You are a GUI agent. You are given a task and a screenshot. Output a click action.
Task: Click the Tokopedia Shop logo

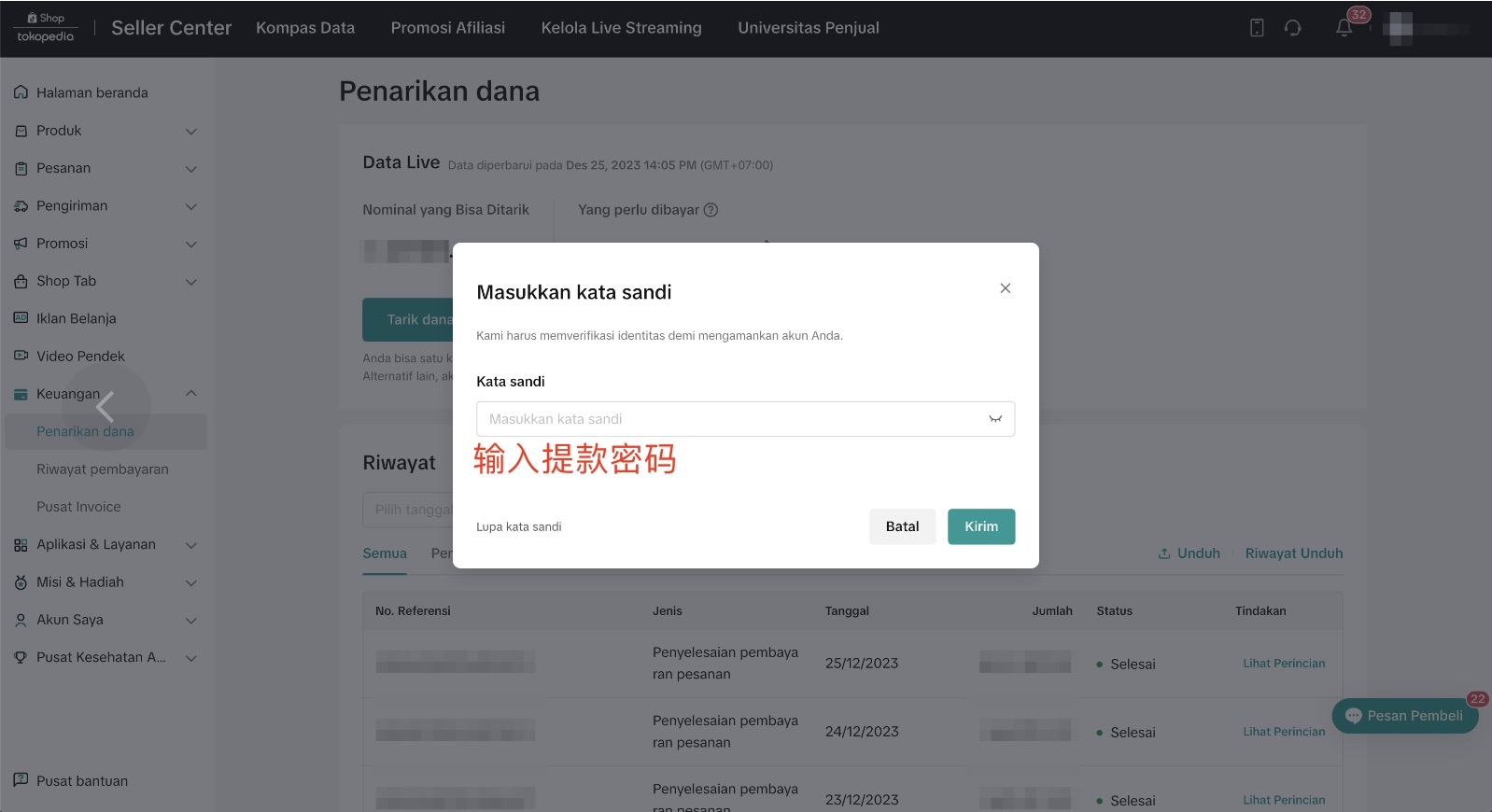coord(45,28)
